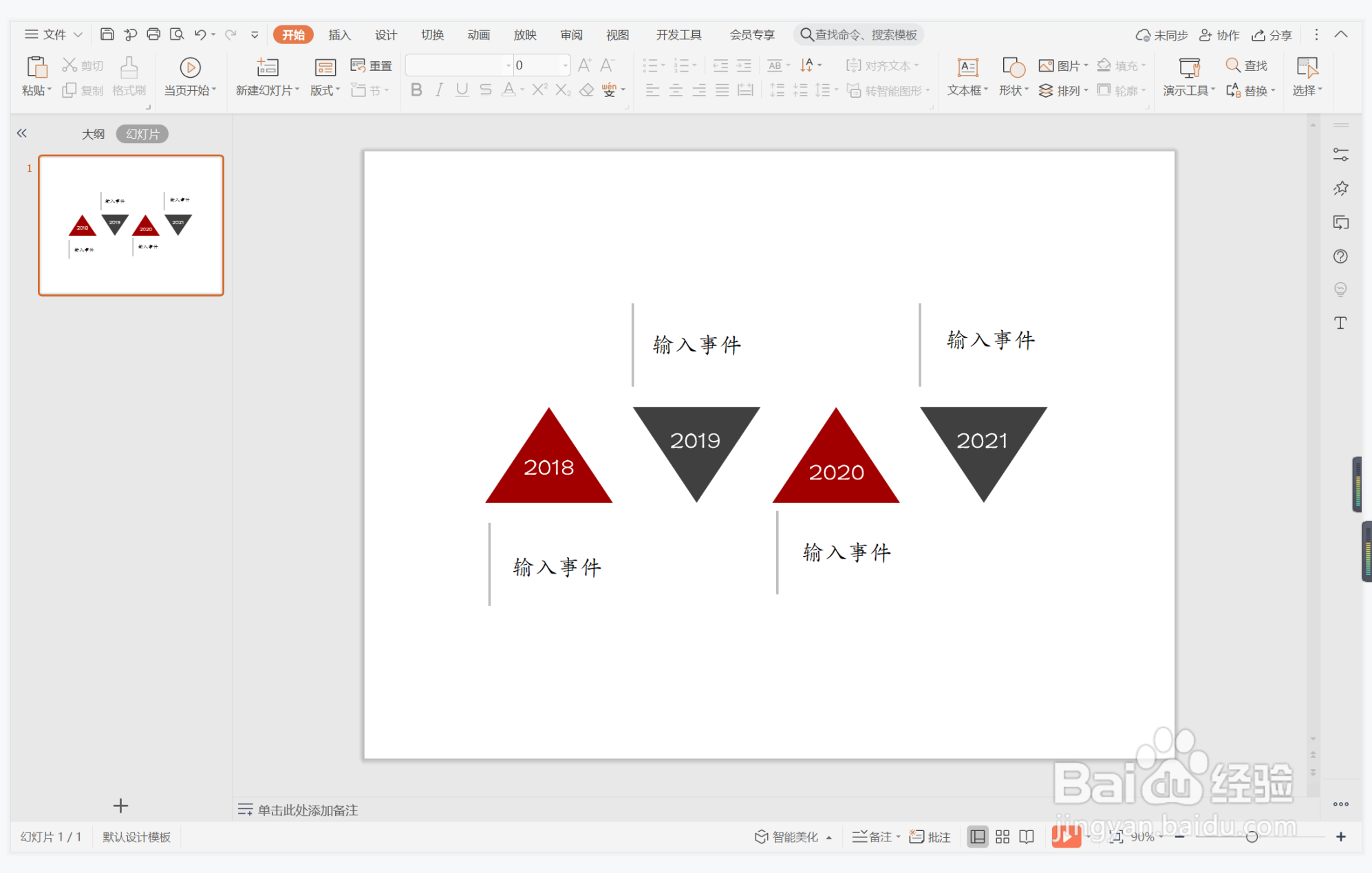The width and height of the screenshot is (1372, 873).
Task: Start slideshow from current page icon
Action: [x=190, y=67]
